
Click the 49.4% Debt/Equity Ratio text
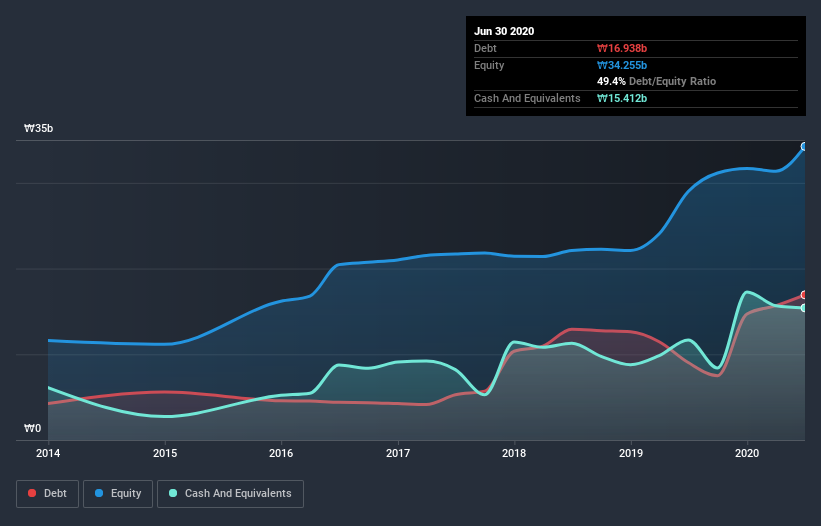(x=657, y=81)
